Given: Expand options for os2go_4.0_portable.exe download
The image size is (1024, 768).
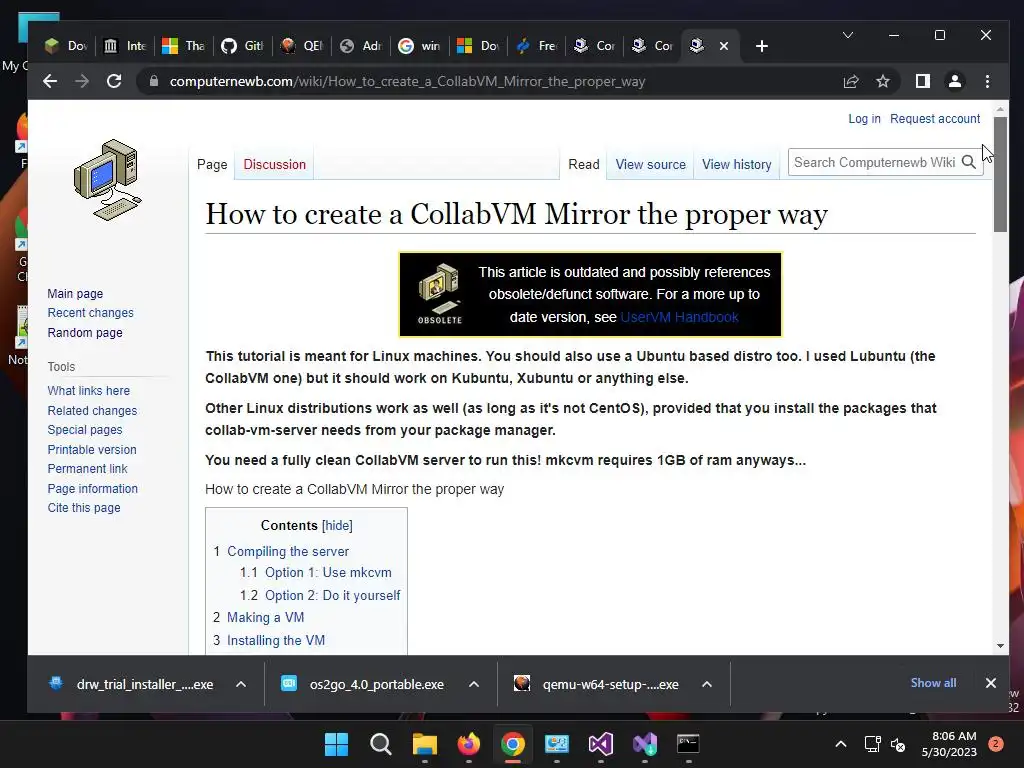Looking at the screenshot, I should click(473, 684).
